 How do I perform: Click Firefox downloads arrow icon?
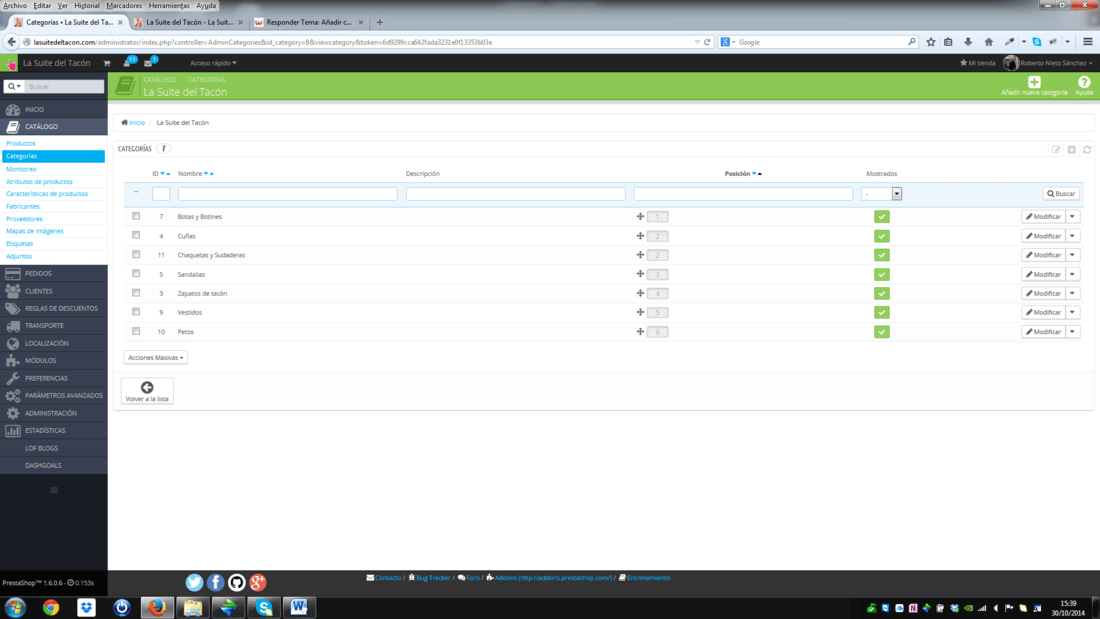pos(968,42)
